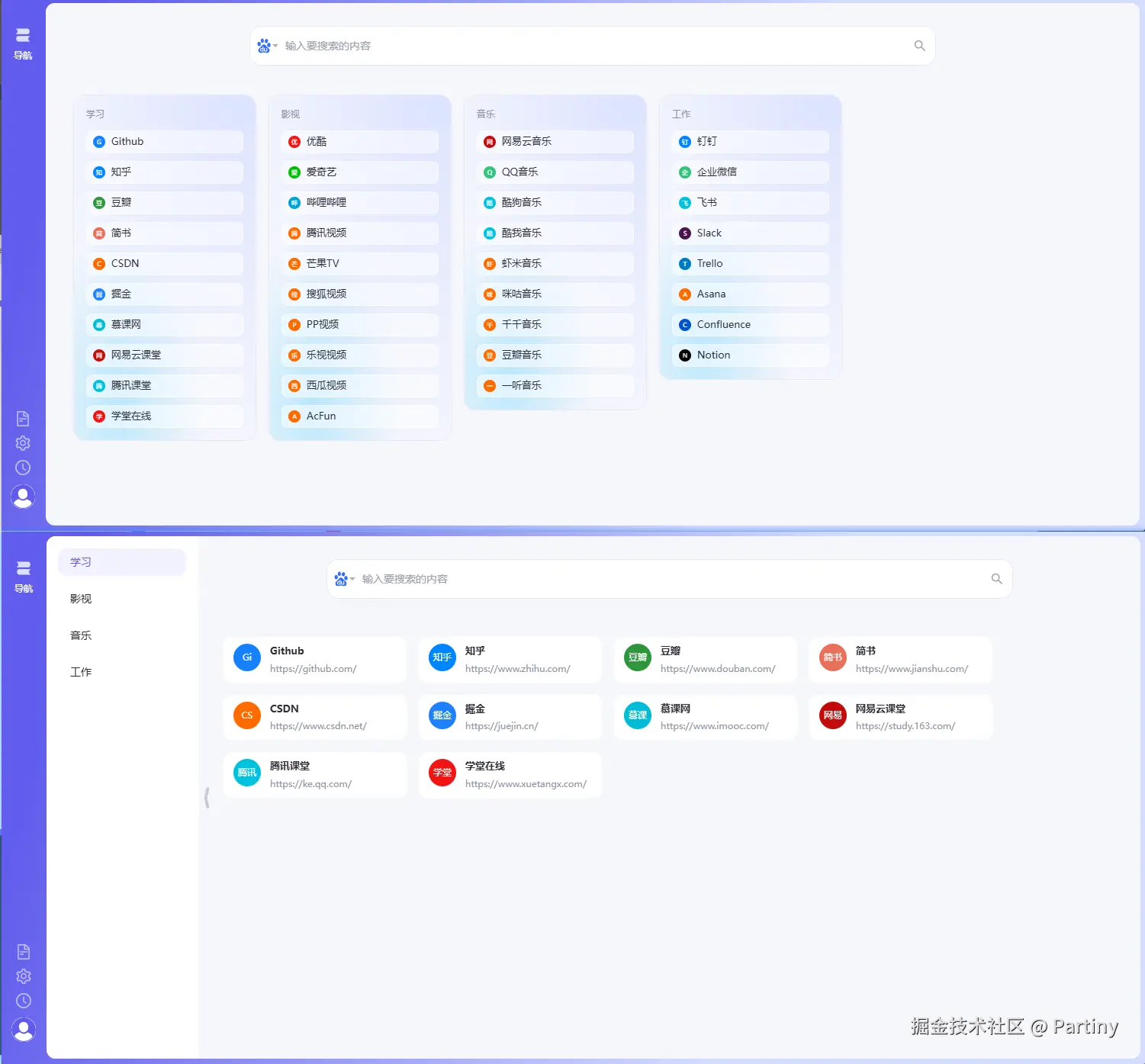
Task: Open search engine dropdown in bottom search bar
Action: [344, 579]
